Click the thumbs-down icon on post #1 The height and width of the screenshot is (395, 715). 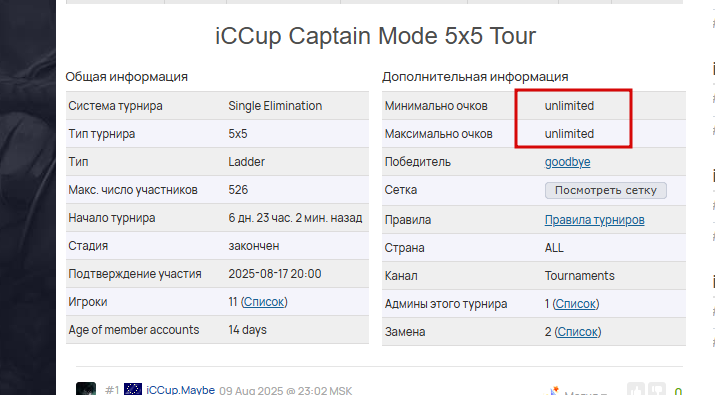click(x=657, y=389)
